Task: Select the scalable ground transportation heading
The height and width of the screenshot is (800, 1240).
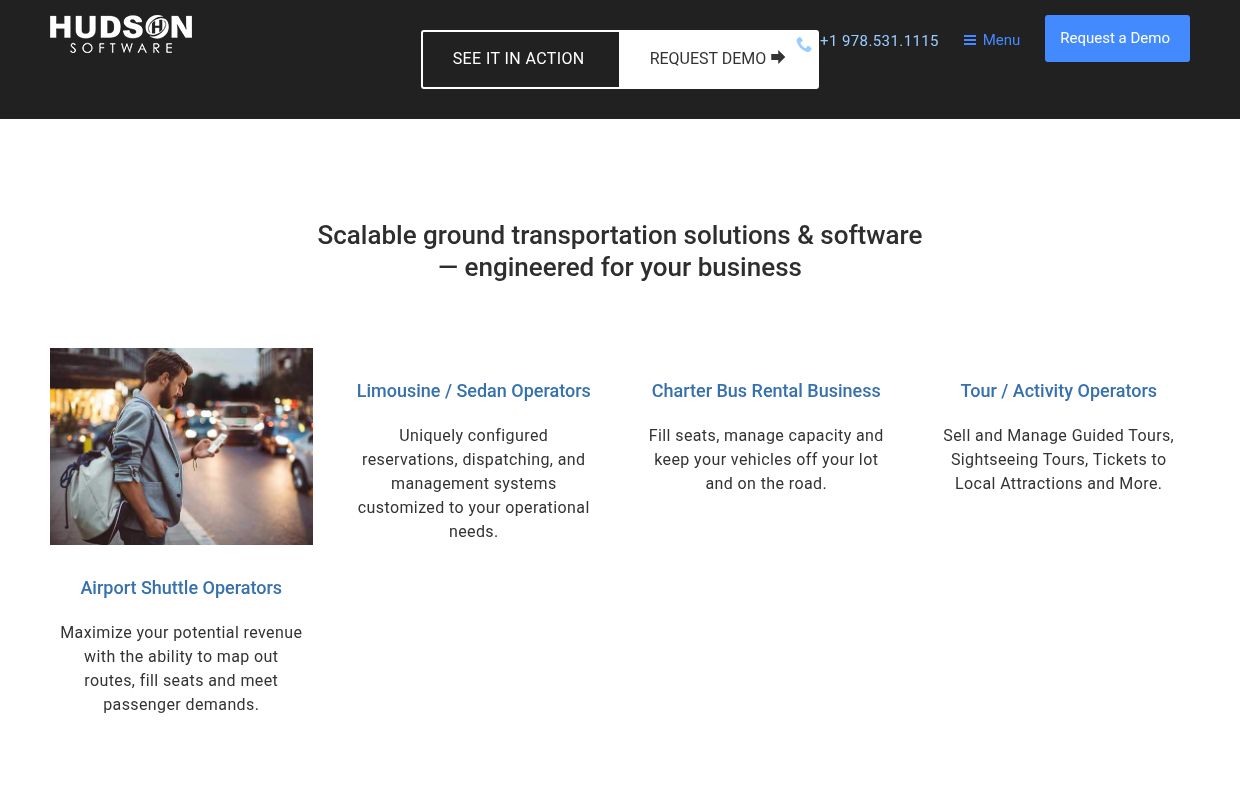Action: point(620,250)
